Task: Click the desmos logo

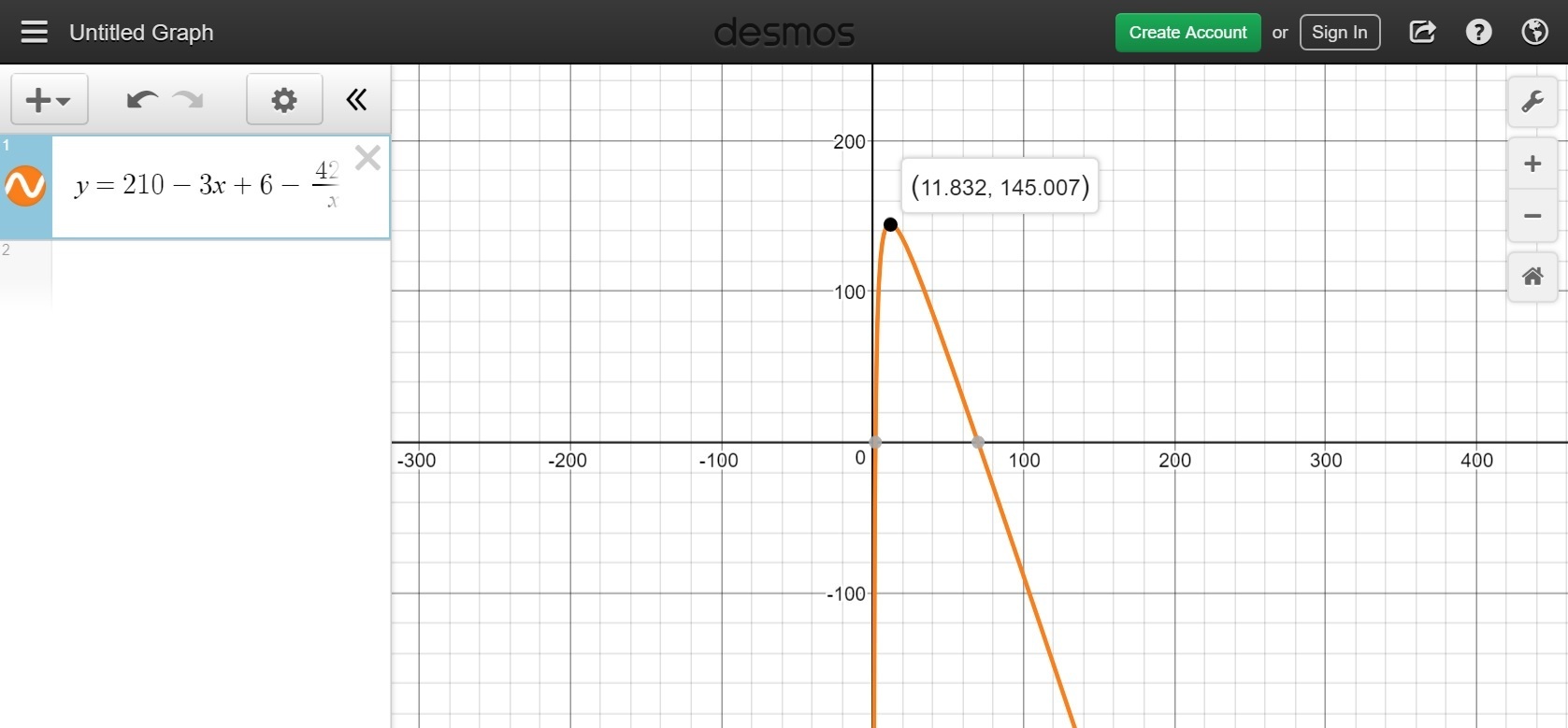Action: 784,34
